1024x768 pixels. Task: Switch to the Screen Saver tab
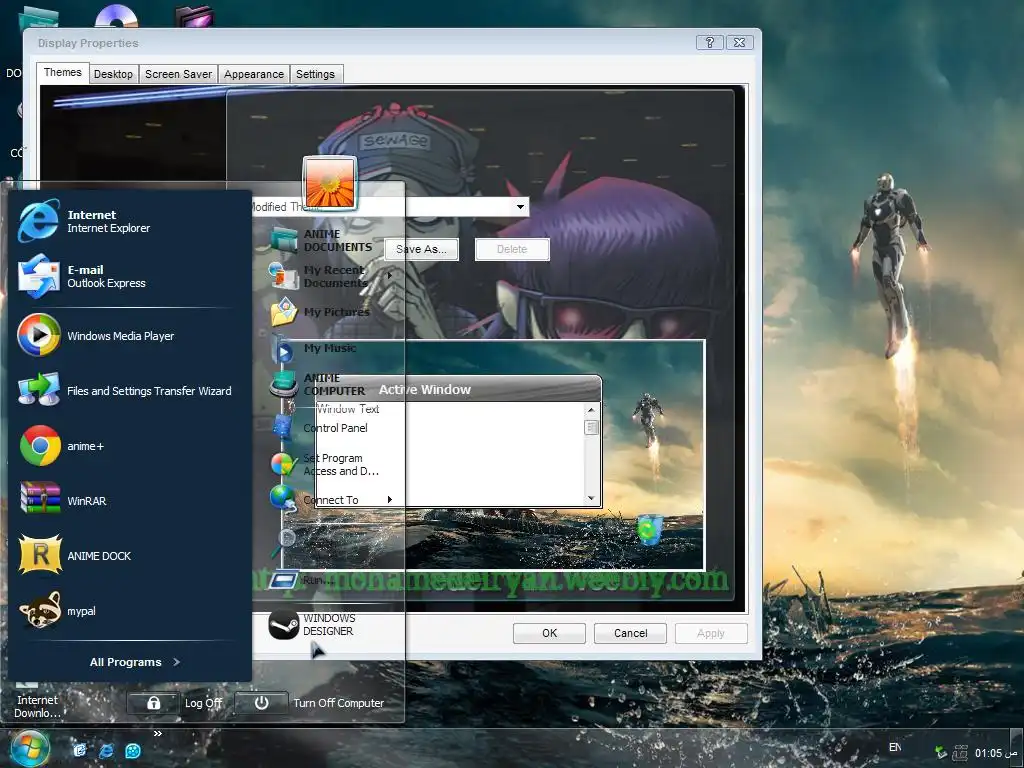point(178,74)
